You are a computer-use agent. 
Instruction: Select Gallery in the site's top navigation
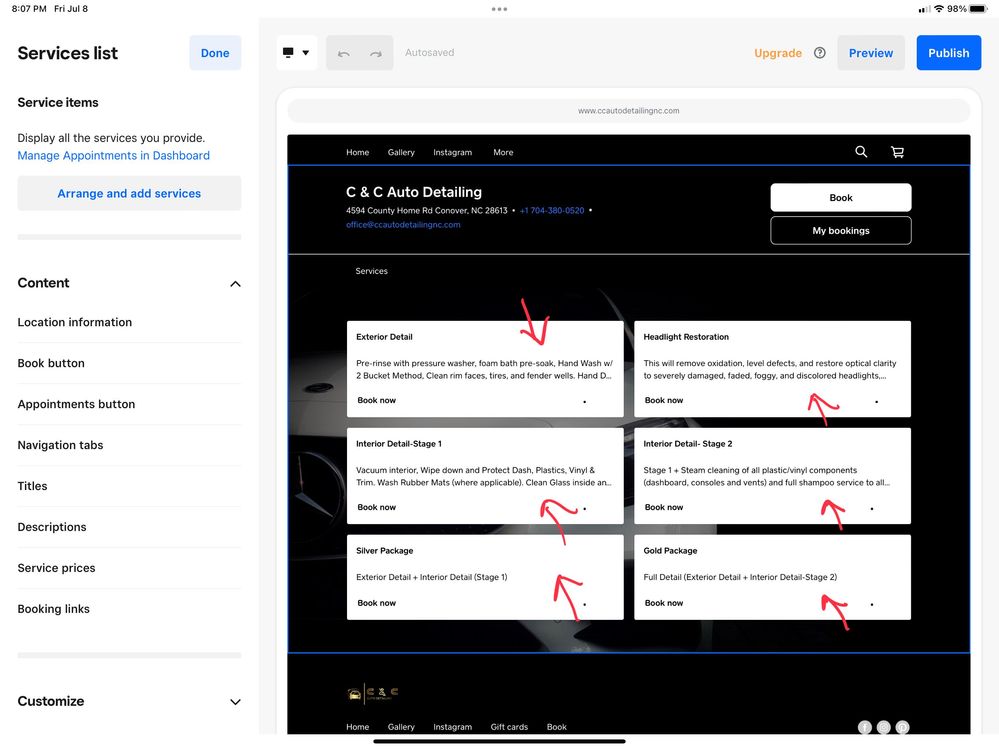(401, 153)
